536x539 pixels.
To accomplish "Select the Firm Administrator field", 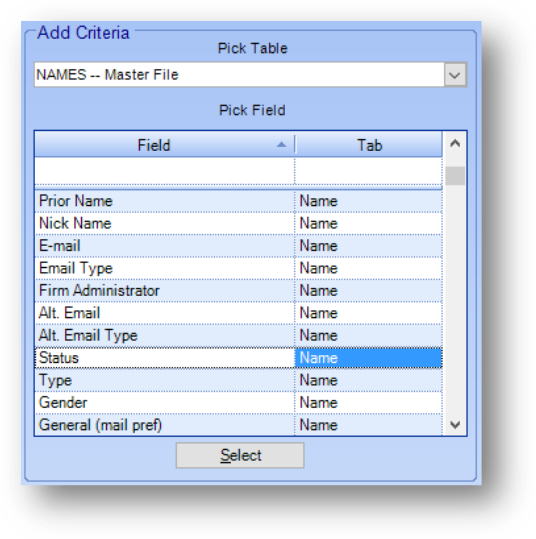I will (x=238, y=290).
